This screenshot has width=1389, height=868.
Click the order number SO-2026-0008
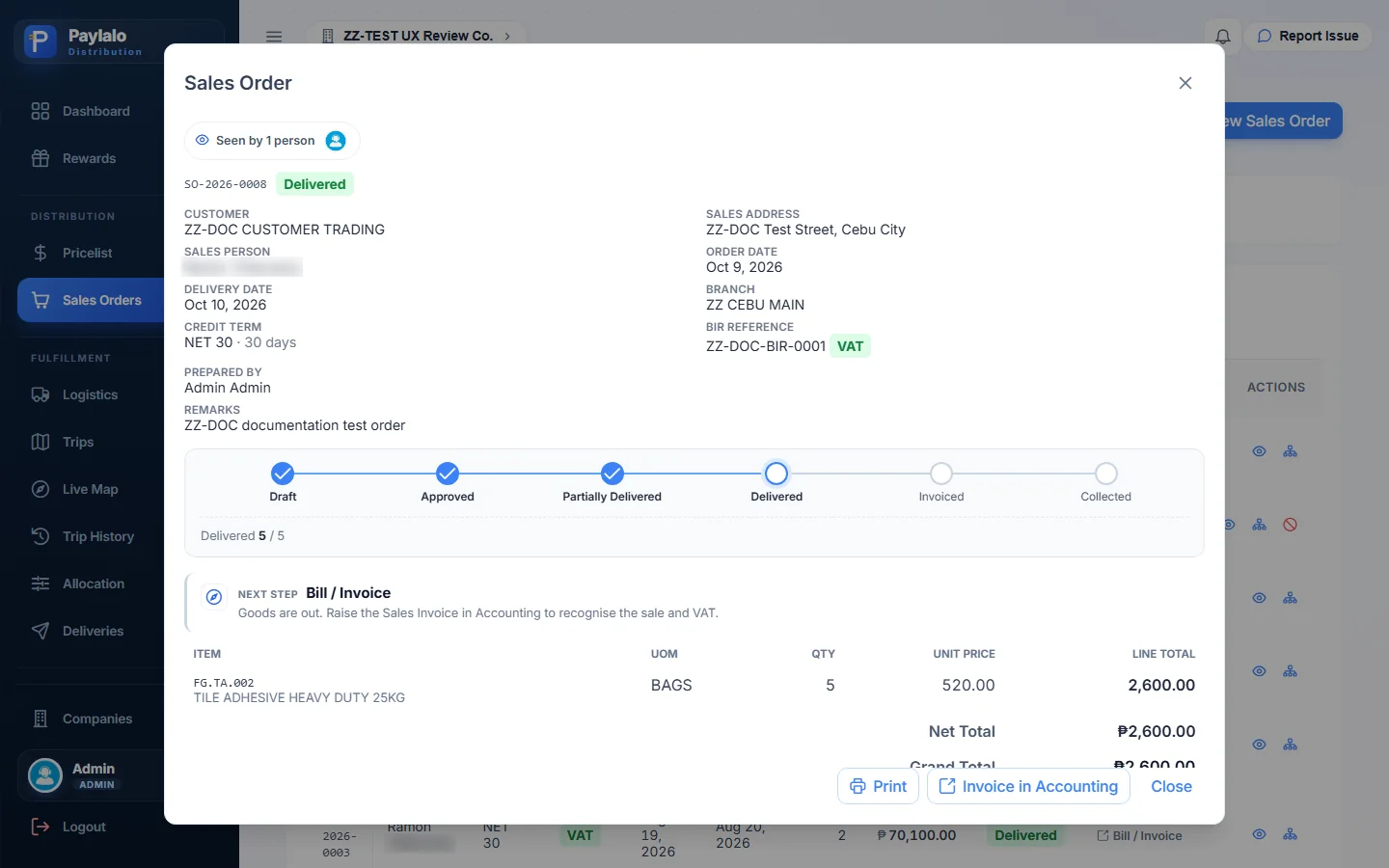[226, 184]
